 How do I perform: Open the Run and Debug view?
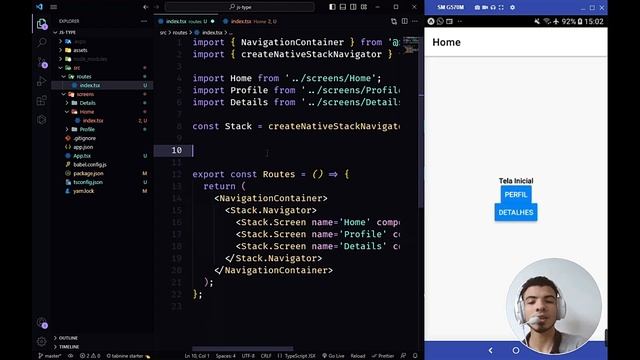[x=42, y=81]
